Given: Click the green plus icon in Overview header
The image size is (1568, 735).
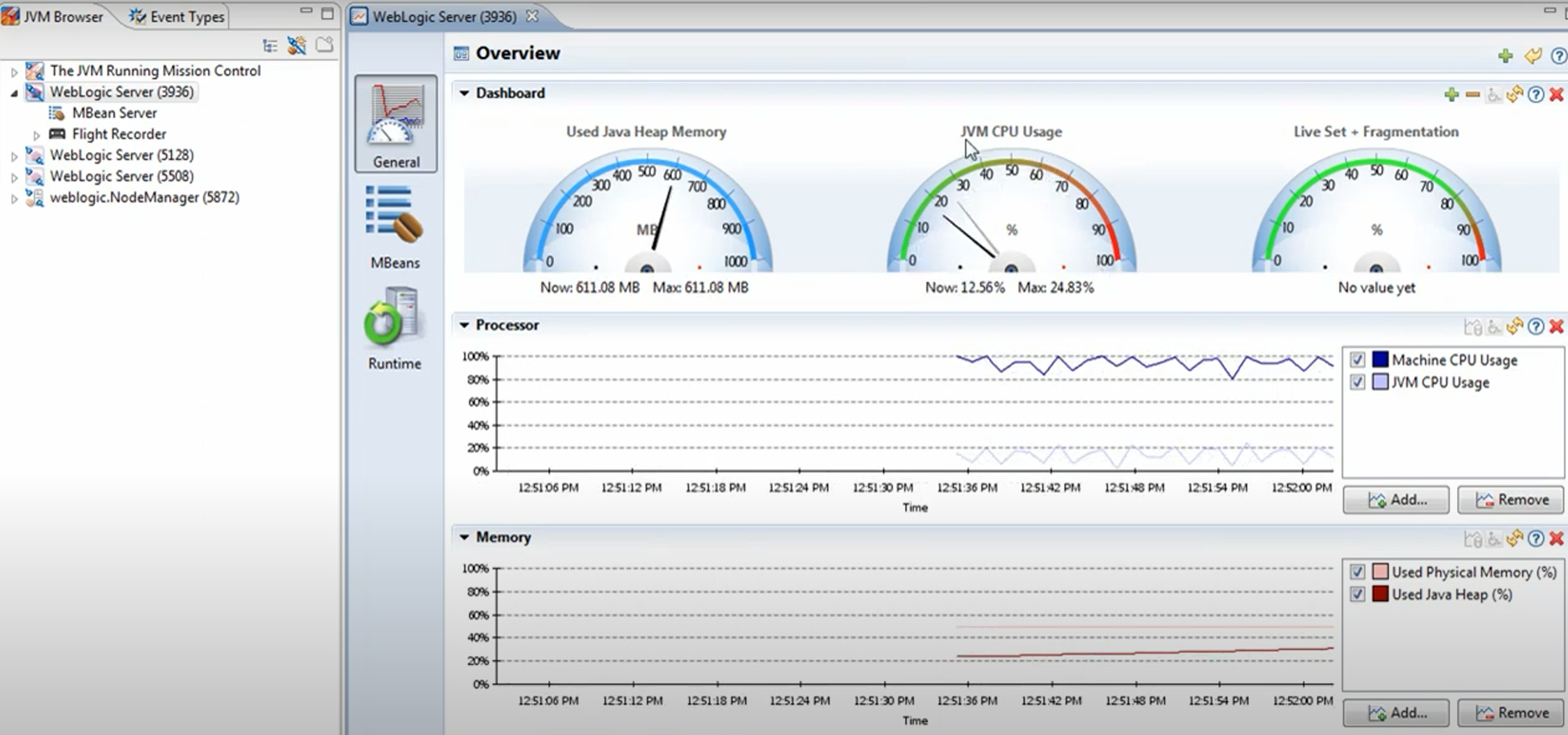Looking at the screenshot, I should pos(1505,55).
